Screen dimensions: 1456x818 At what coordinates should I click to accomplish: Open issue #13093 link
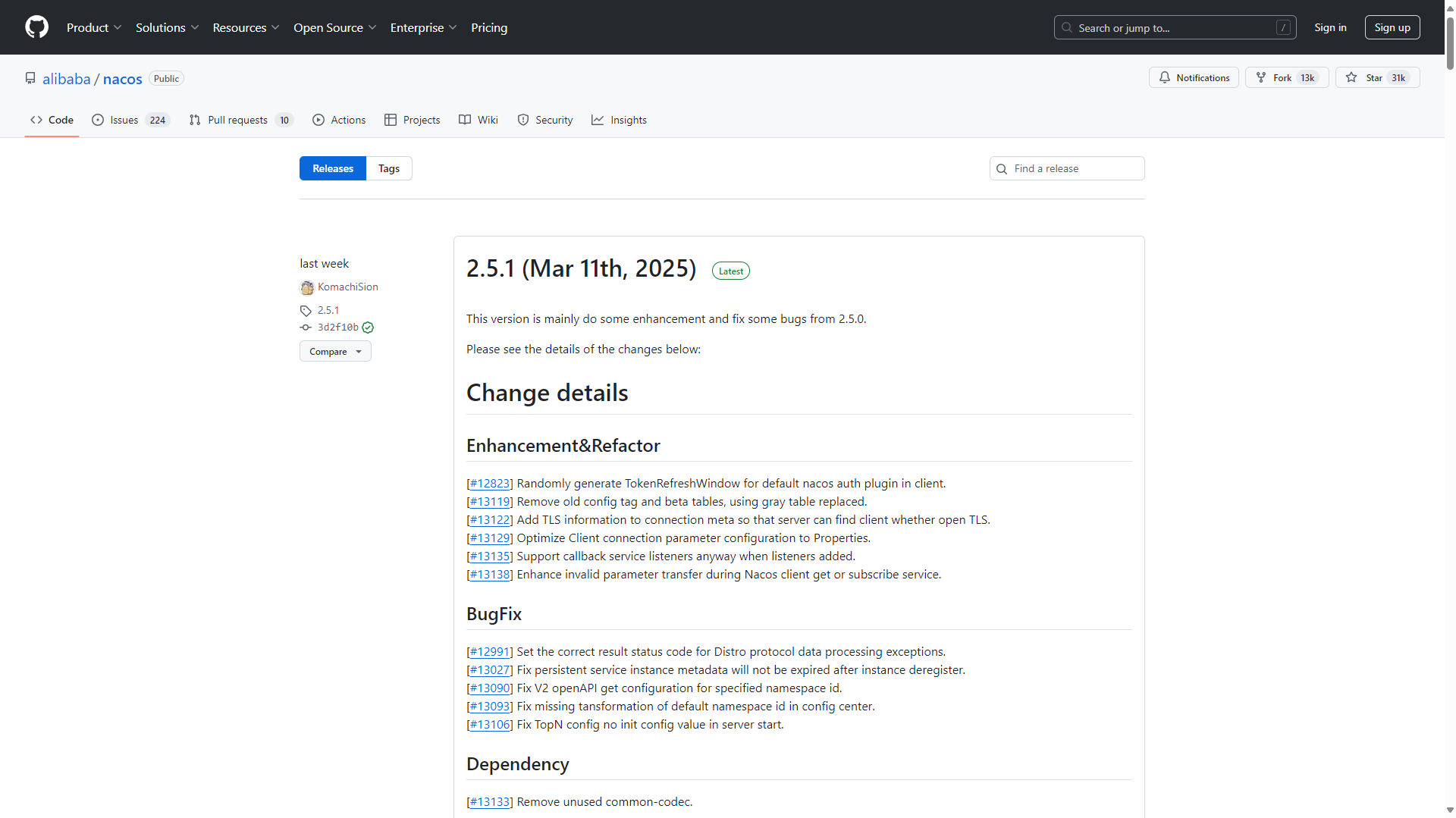(x=490, y=707)
